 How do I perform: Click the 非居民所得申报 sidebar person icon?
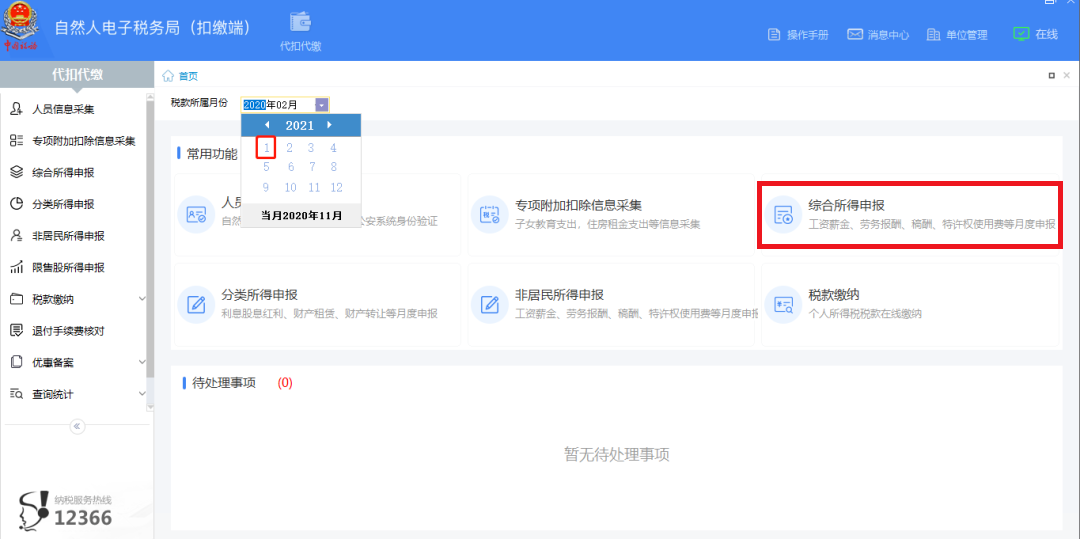(17, 235)
